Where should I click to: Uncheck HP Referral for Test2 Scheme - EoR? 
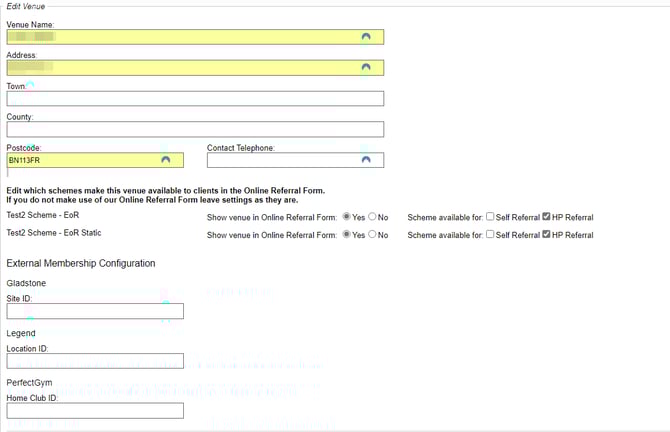tap(546, 216)
